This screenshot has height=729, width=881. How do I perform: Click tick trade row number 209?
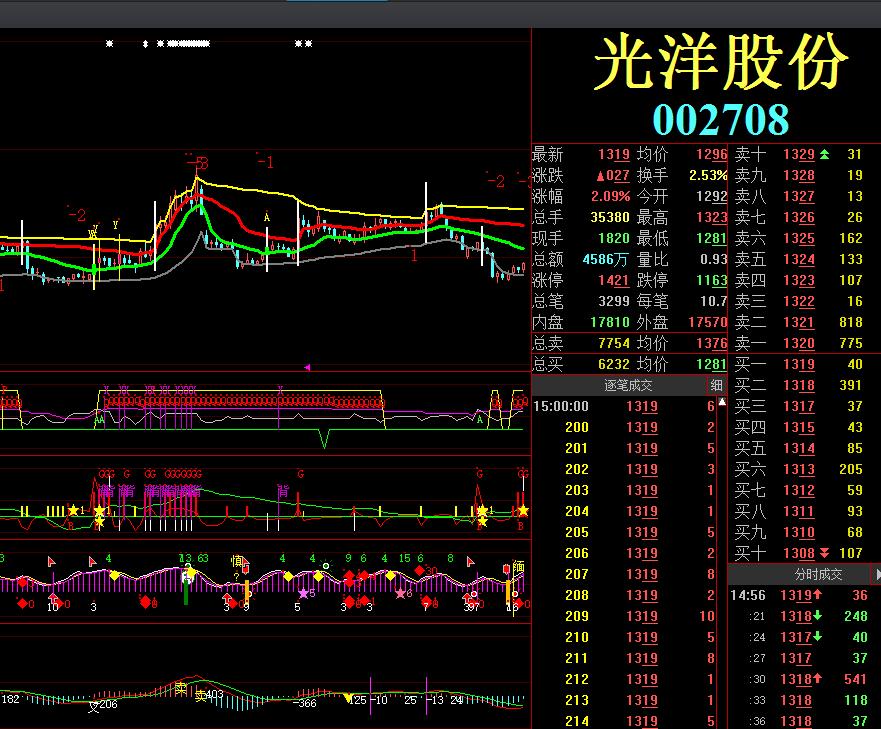pyautogui.click(x=624, y=616)
